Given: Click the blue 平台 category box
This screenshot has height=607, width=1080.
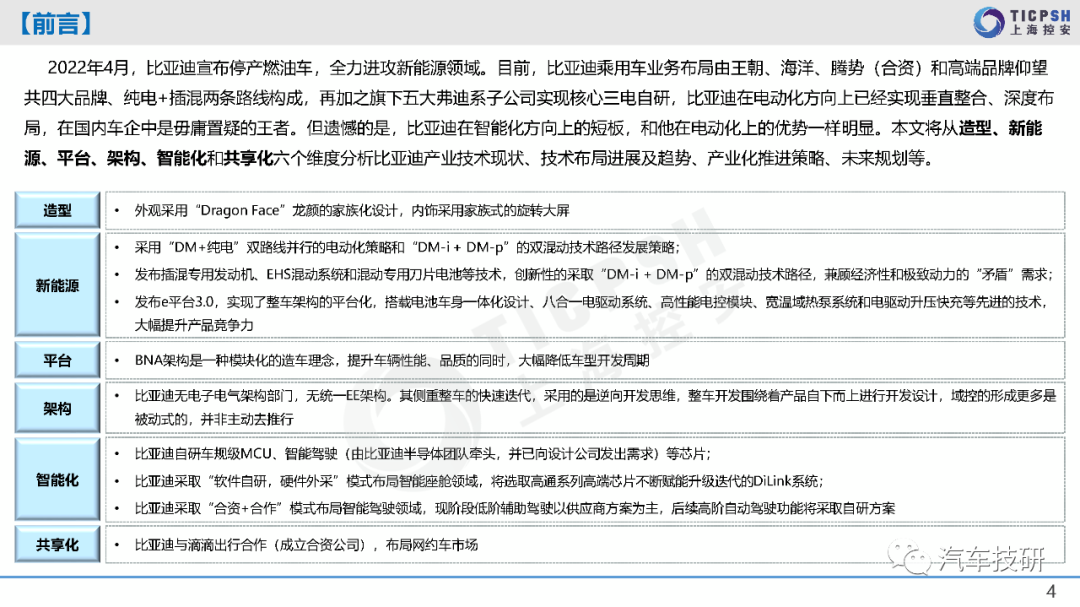Looking at the screenshot, I should [x=57, y=360].
